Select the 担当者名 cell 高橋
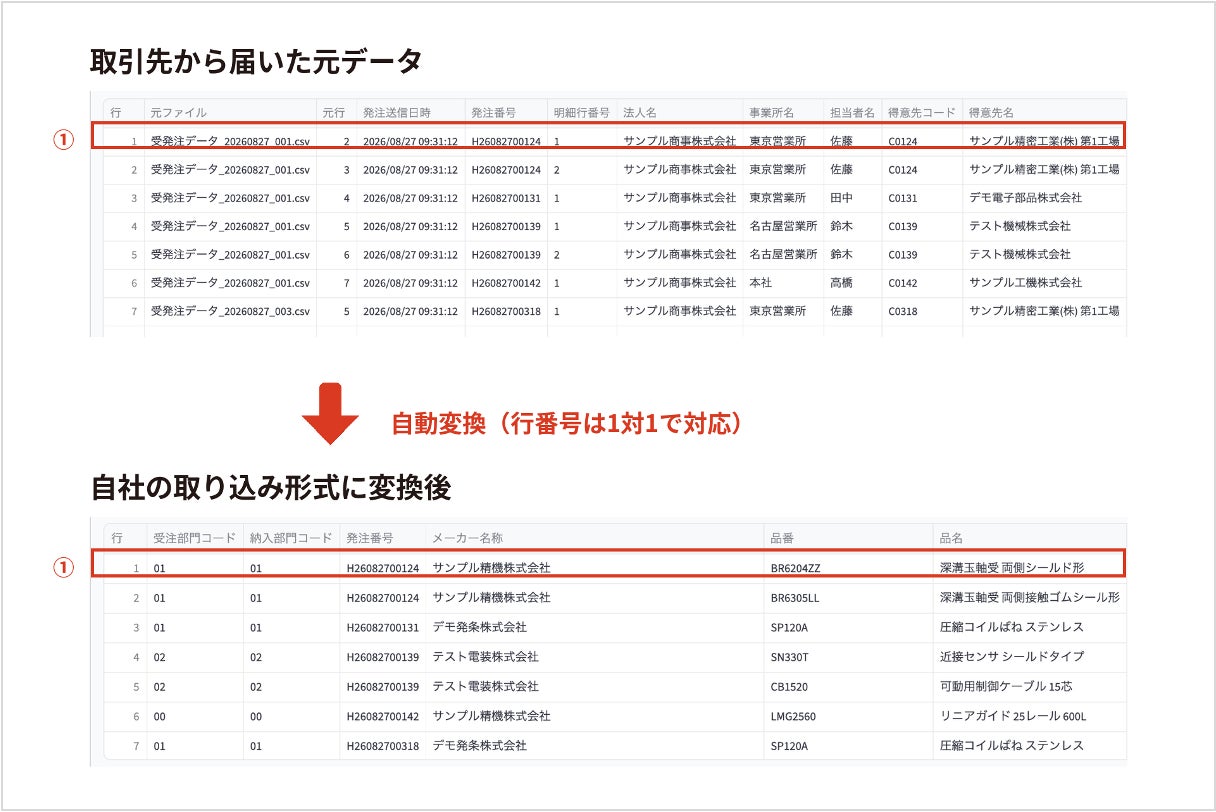This screenshot has width=1216, height=812. click(x=841, y=283)
